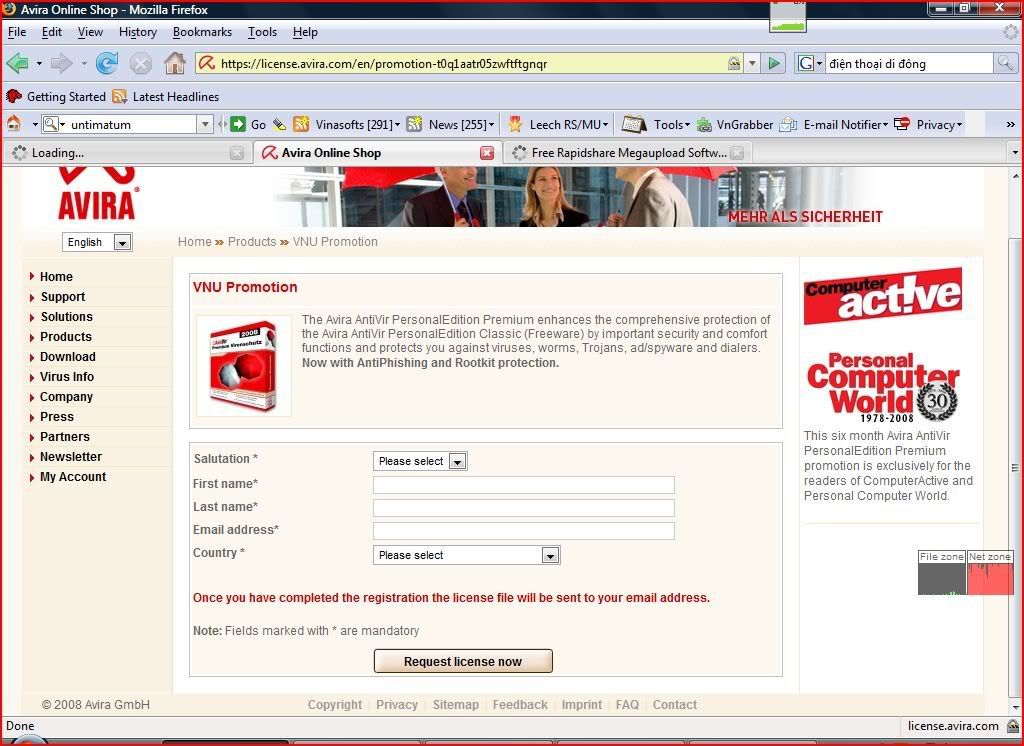
Task: Open the address bar history dropdown arrow
Action: (752, 63)
